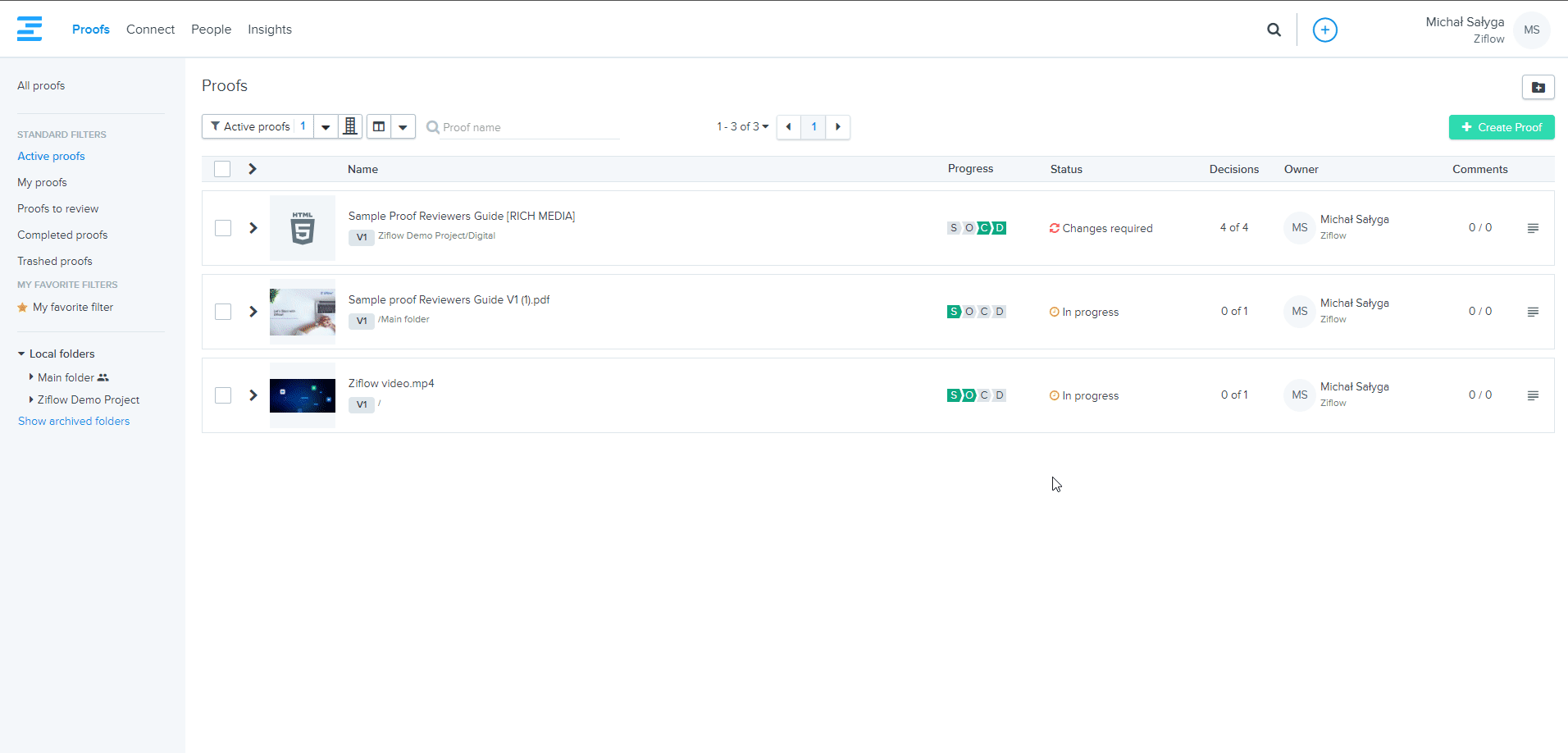Image resolution: width=1568 pixels, height=753 pixels.
Task: Open the 1 - 3 of 3 page-size dropdown
Action: (x=742, y=126)
